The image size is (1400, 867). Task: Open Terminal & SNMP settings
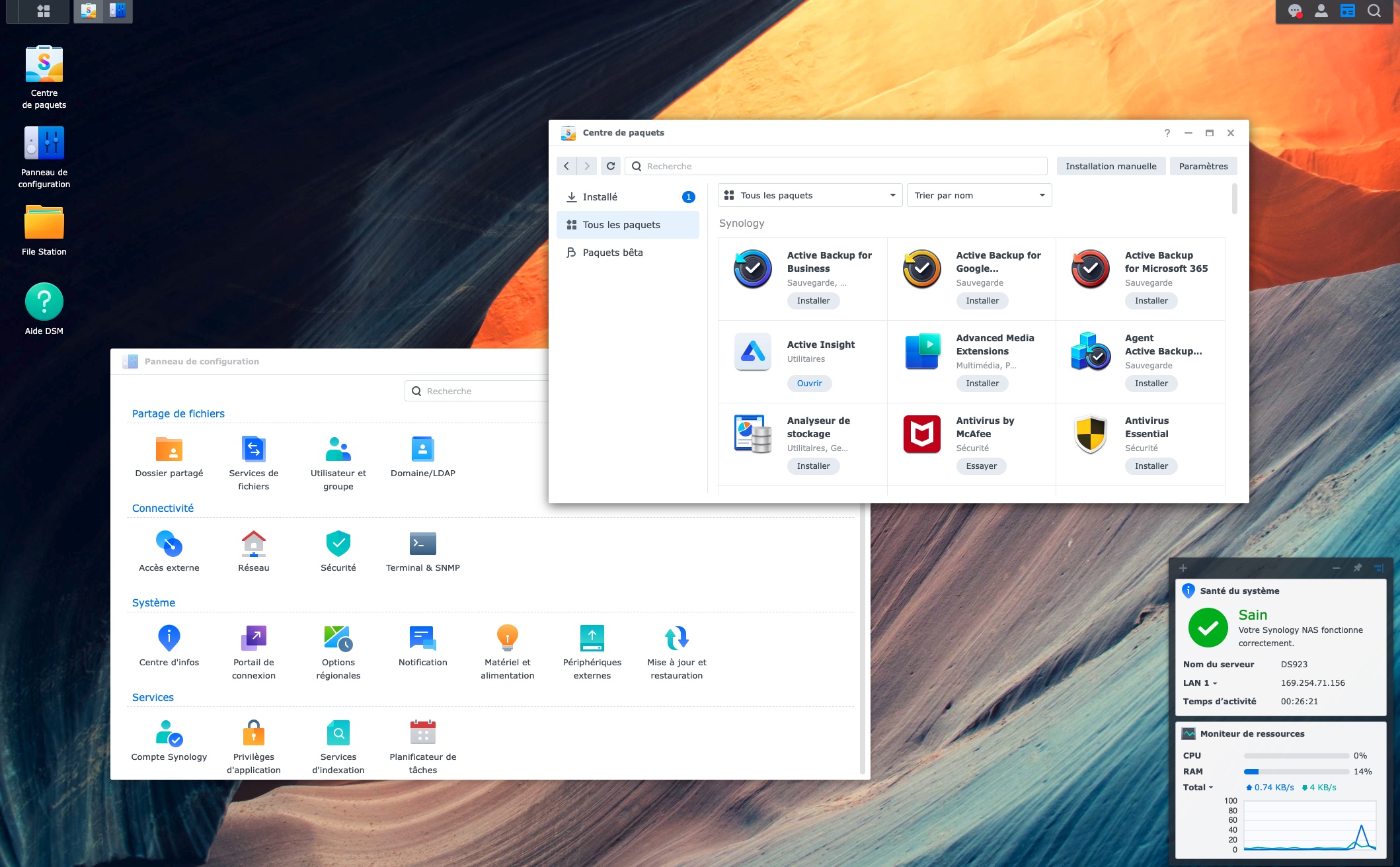coord(423,552)
